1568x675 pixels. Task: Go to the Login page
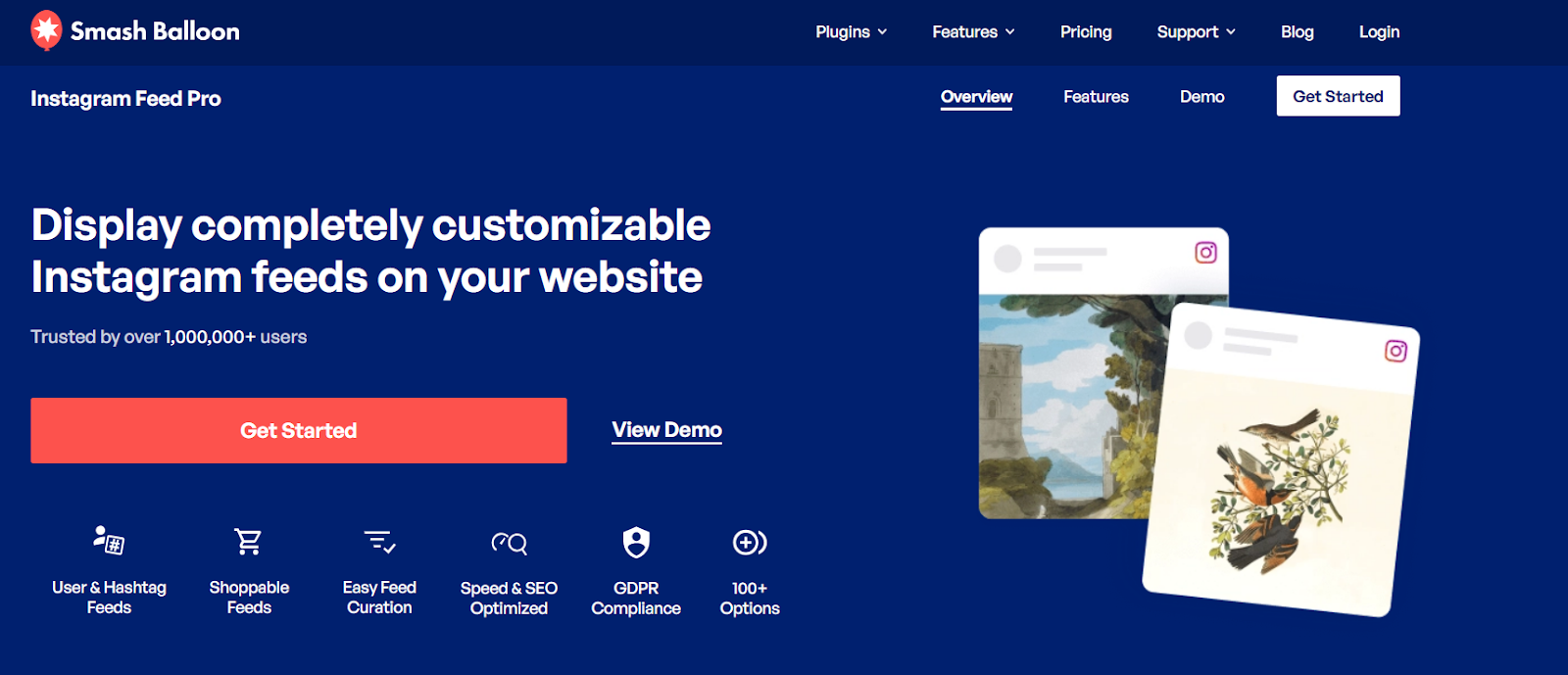tap(1379, 32)
